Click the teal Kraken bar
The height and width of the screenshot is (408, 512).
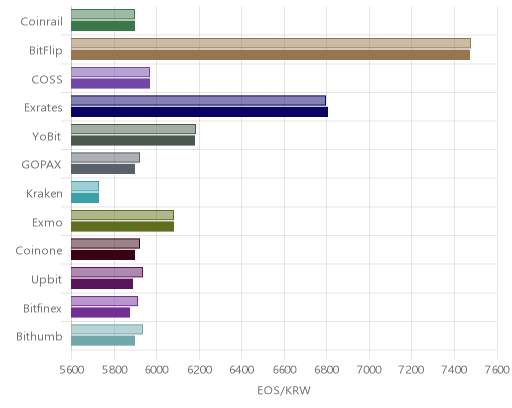(85, 198)
